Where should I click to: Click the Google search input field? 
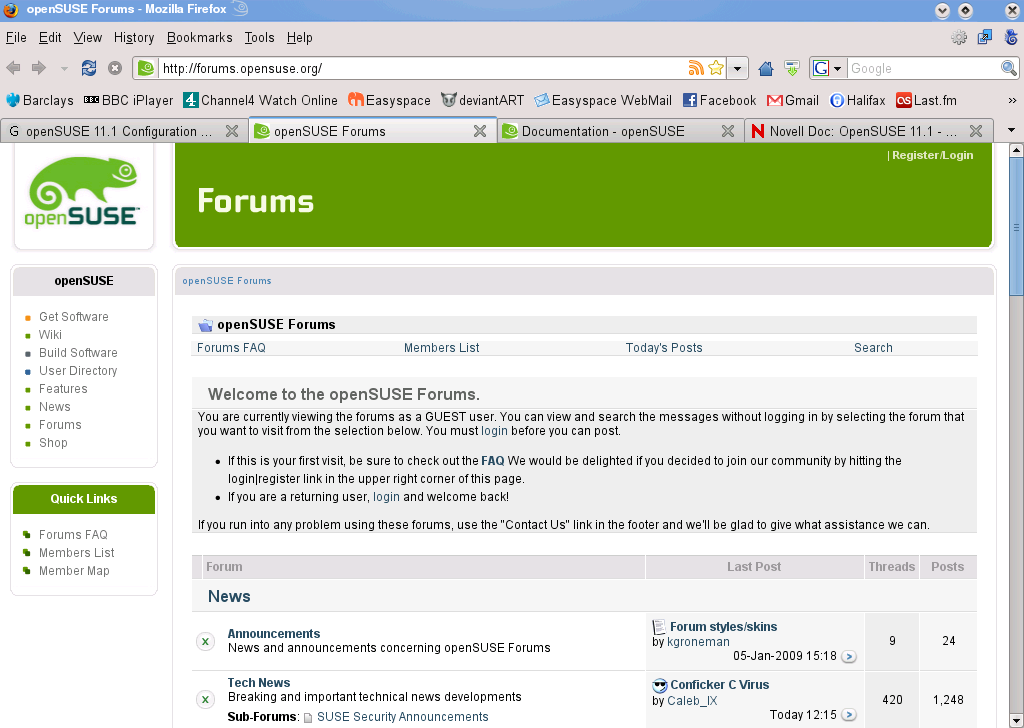tap(923, 68)
